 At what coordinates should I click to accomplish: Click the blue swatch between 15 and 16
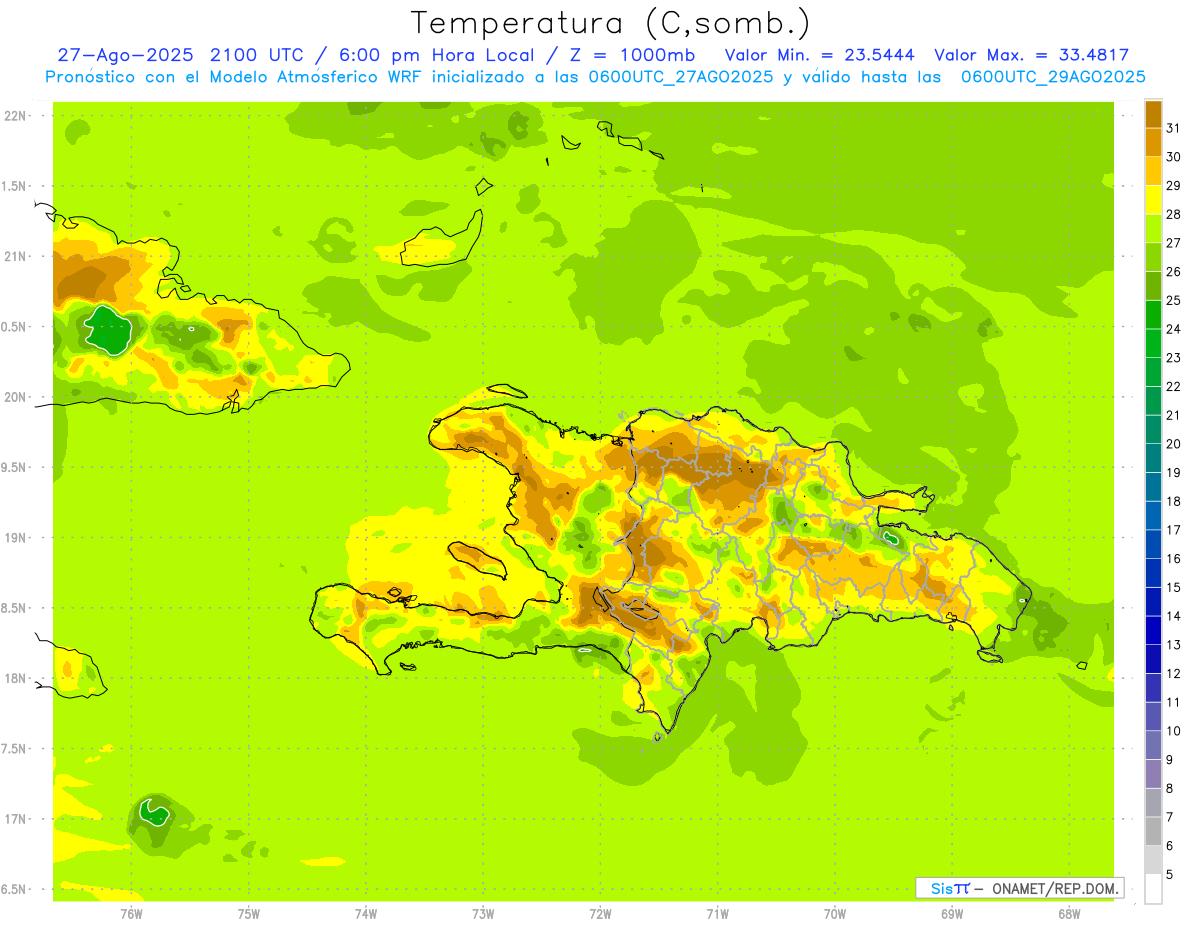pos(1153,572)
